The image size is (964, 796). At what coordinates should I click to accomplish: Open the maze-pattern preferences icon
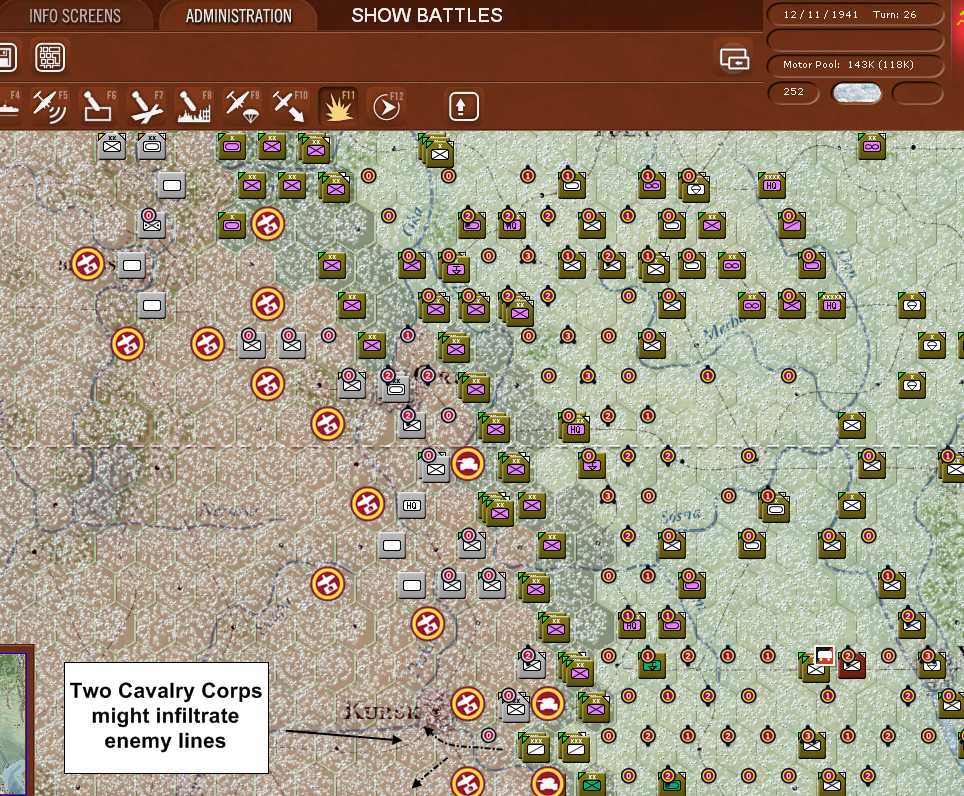point(50,58)
